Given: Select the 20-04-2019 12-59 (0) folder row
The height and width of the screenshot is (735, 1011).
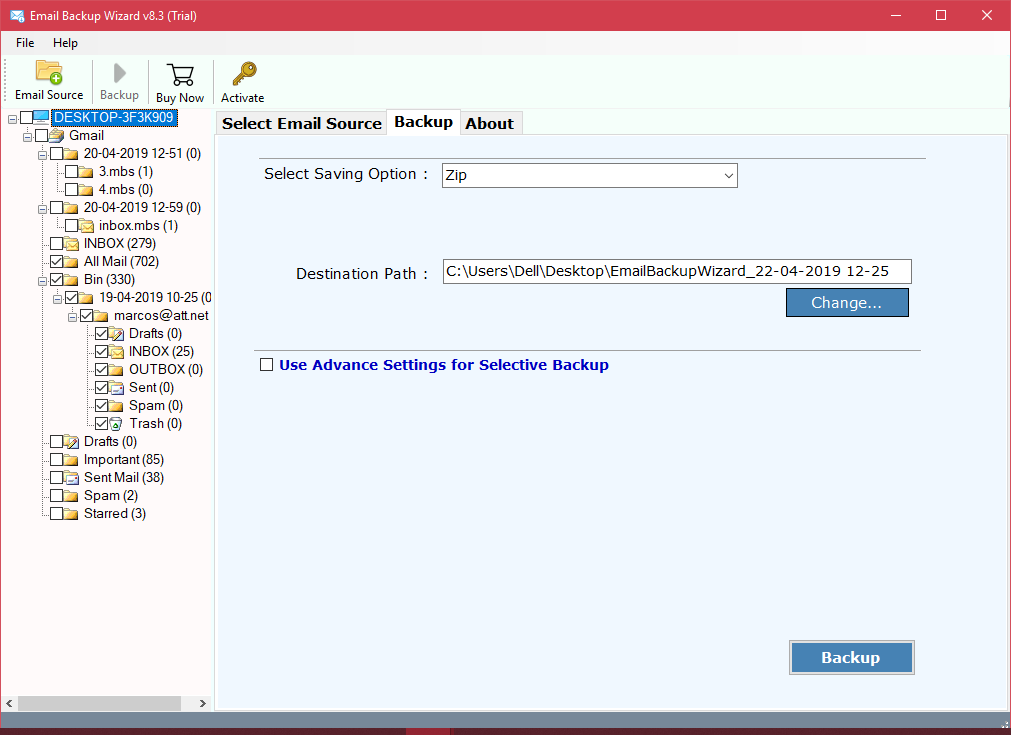Looking at the screenshot, I should click(142, 208).
